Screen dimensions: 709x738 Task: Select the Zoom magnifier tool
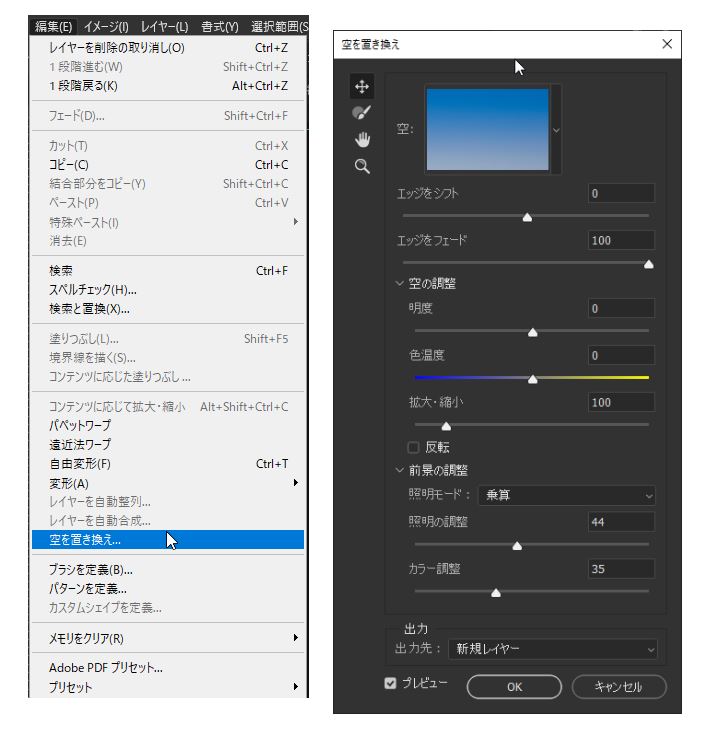pos(362,167)
